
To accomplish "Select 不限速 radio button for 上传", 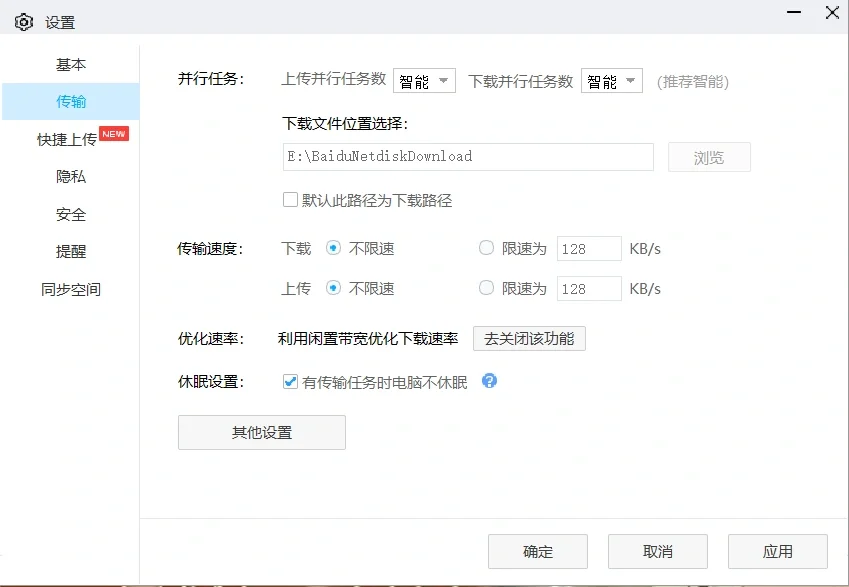I will 332,288.
